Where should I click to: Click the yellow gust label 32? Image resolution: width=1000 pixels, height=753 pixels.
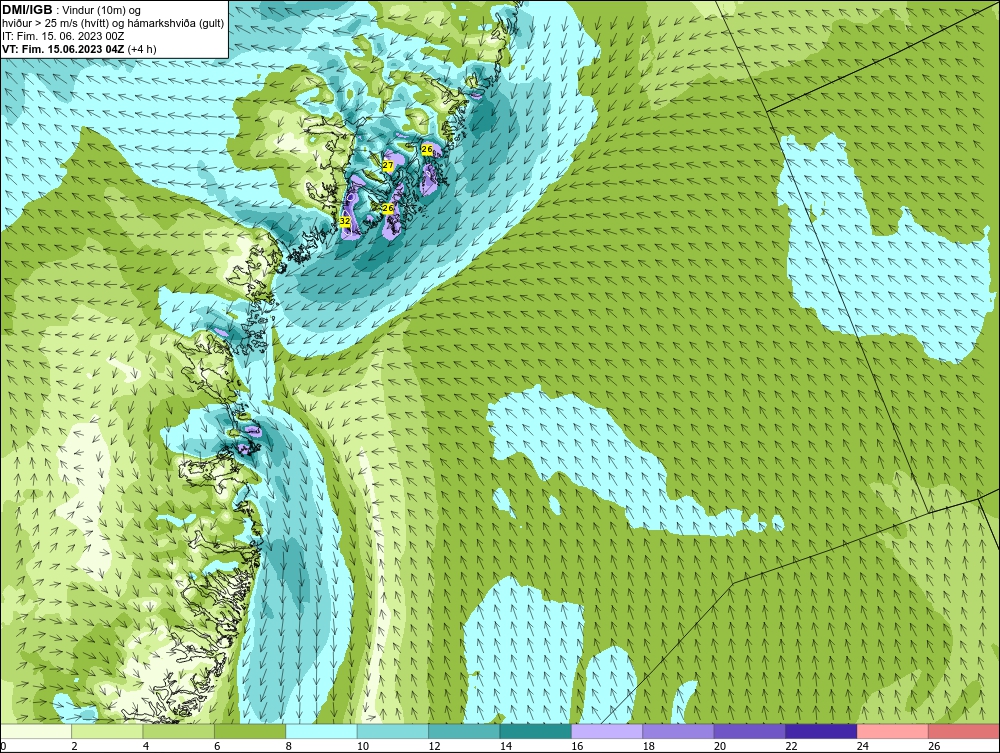point(344,221)
